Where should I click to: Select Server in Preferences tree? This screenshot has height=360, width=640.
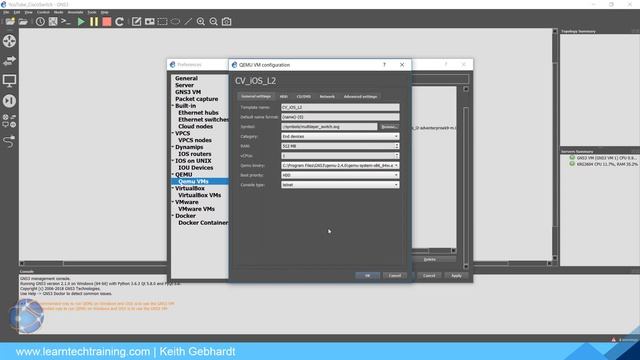pyautogui.click(x=184, y=85)
